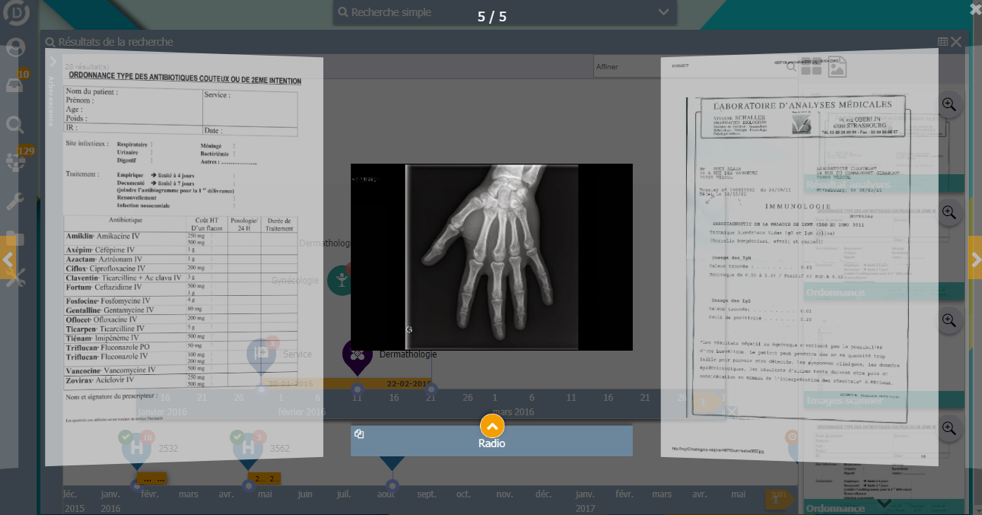Click the H marker labelled 3562

(x=248, y=447)
